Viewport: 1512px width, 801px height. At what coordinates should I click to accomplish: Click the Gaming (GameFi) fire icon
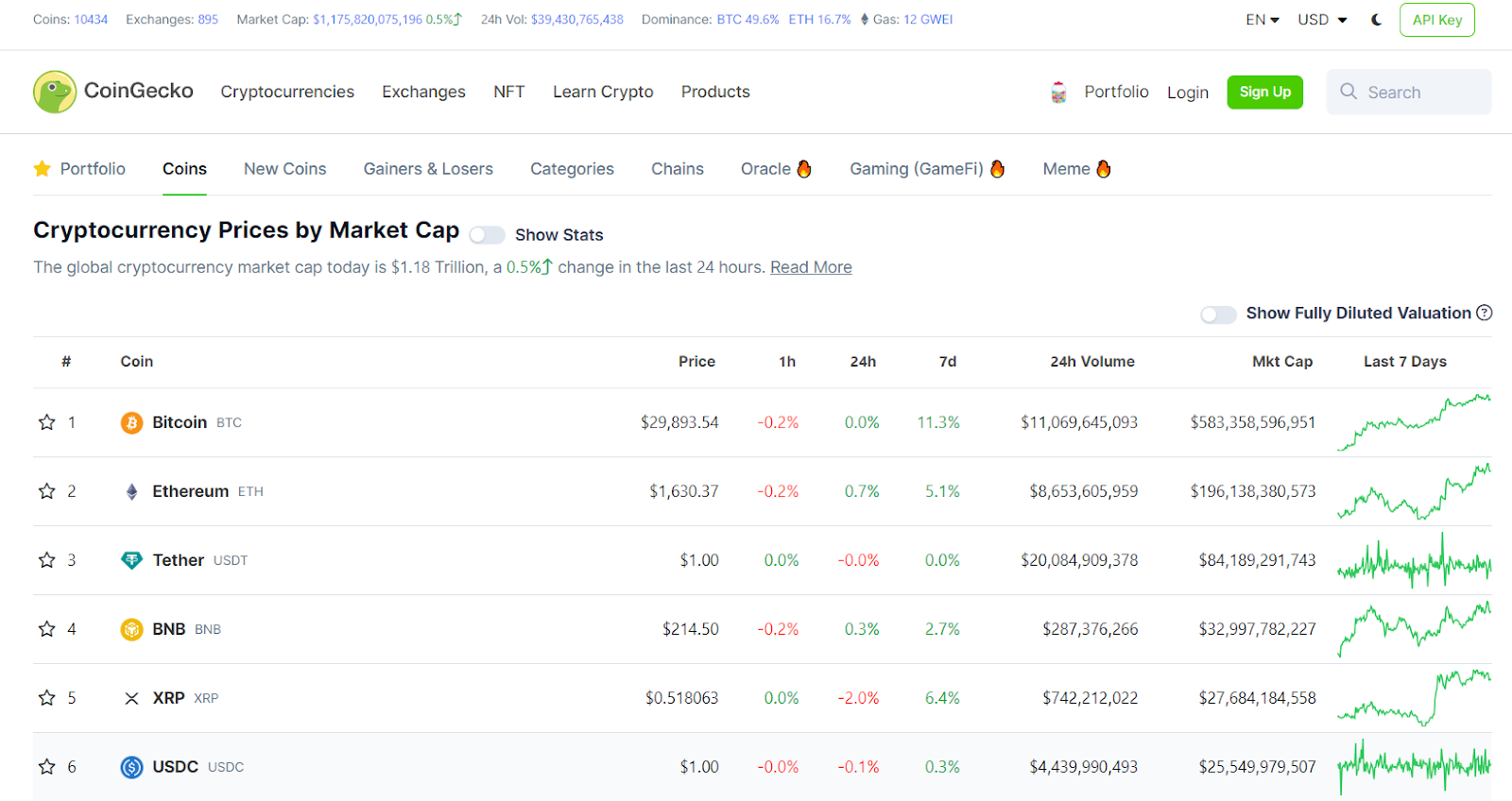point(997,168)
